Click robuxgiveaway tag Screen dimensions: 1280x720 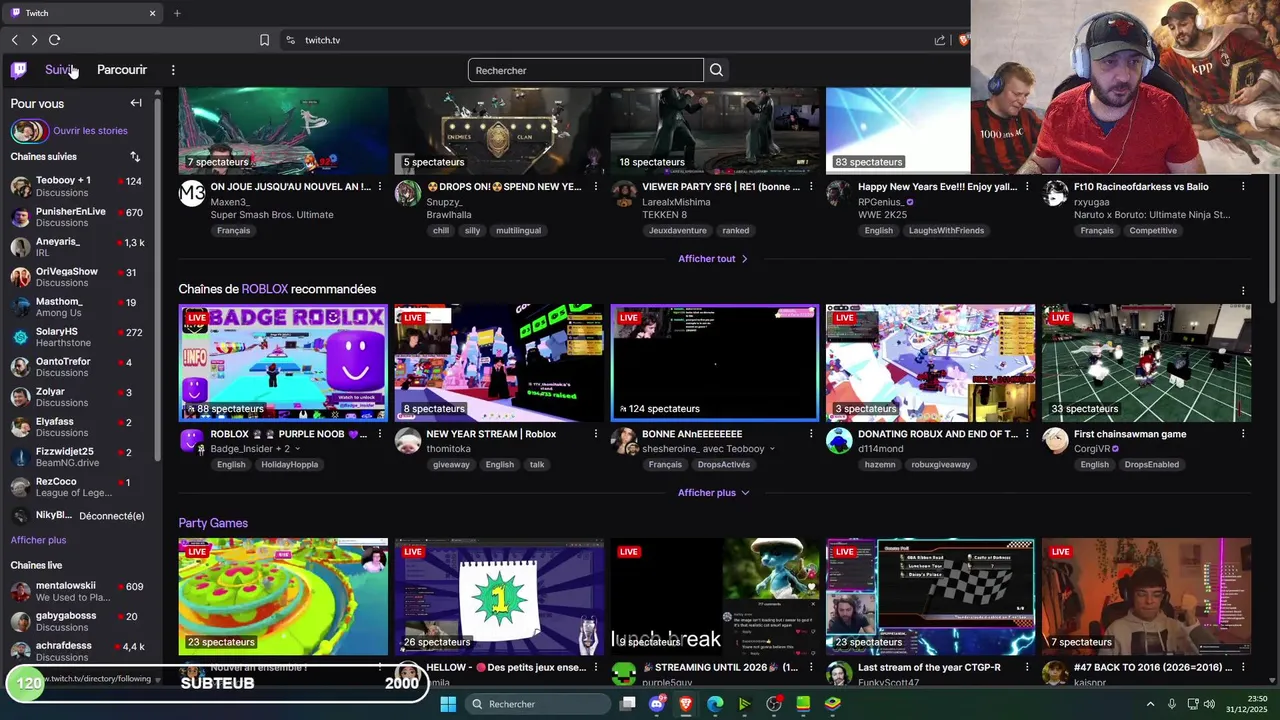(940, 465)
